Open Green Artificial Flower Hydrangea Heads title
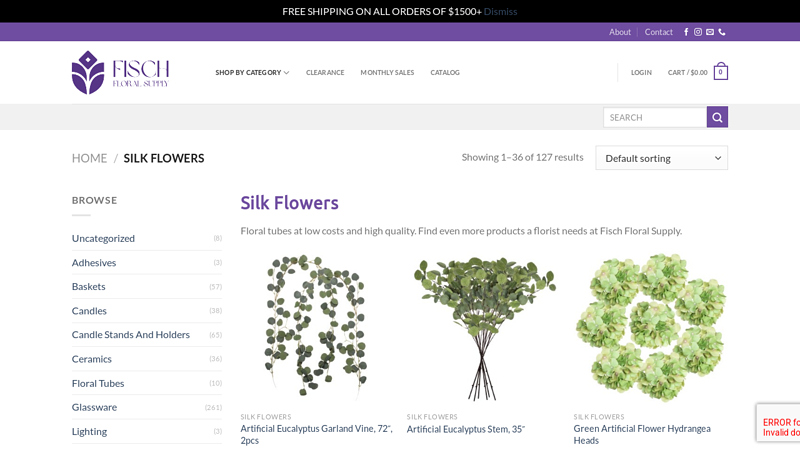Viewport: 800px width, 450px height. (x=642, y=435)
